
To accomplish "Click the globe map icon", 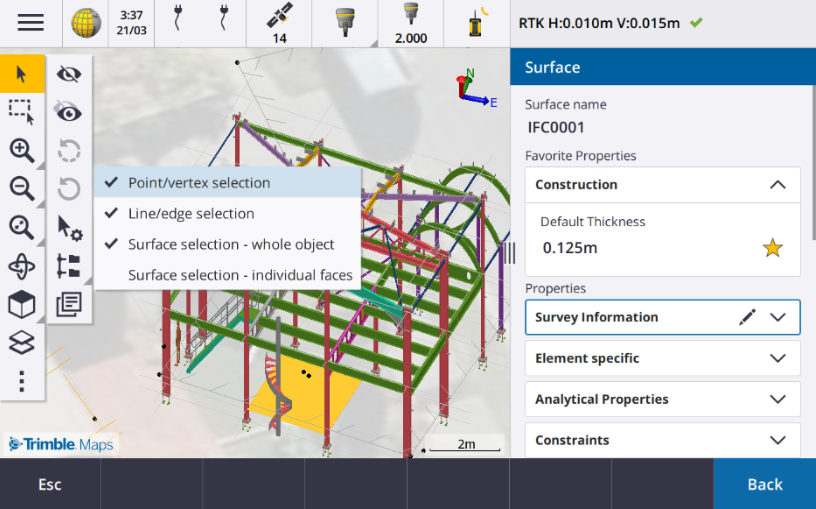I will pyautogui.click(x=87, y=22).
